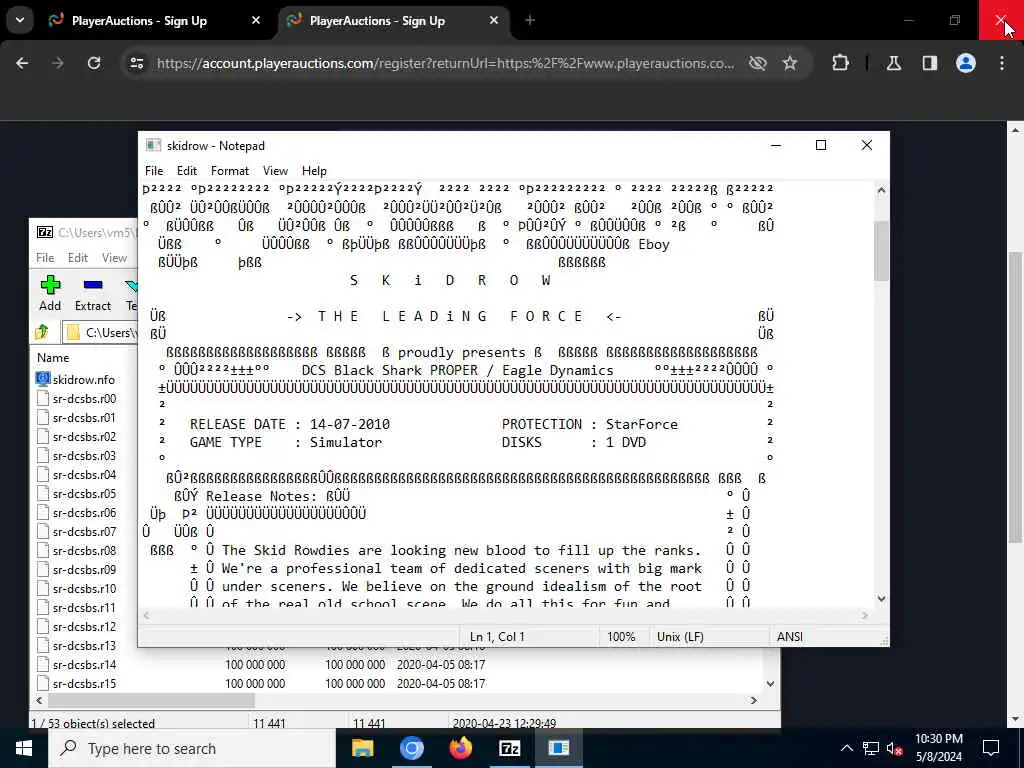Open Chrome Labs flask icon
Screen dimensions: 1024x768
tap(894, 63)
